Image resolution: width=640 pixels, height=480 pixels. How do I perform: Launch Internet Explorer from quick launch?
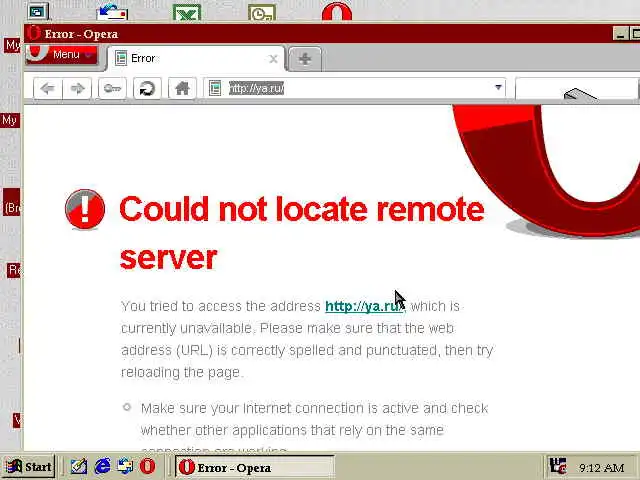(102, 466)
